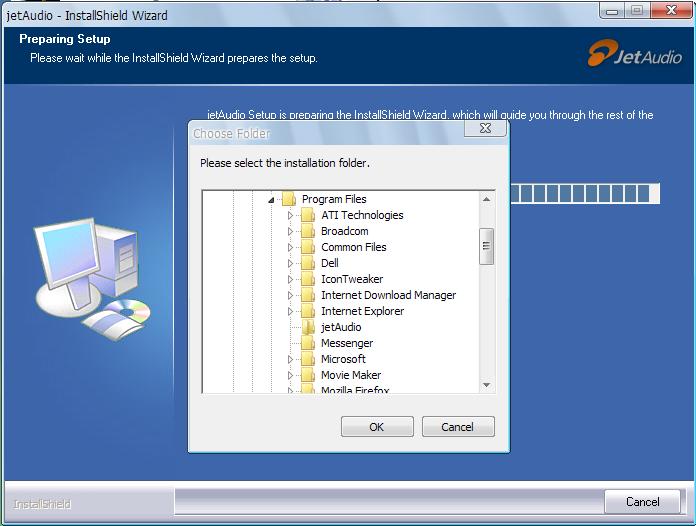Select the "Movie Maker" entry
The image size is (696, 526).
tap(351, 375)
